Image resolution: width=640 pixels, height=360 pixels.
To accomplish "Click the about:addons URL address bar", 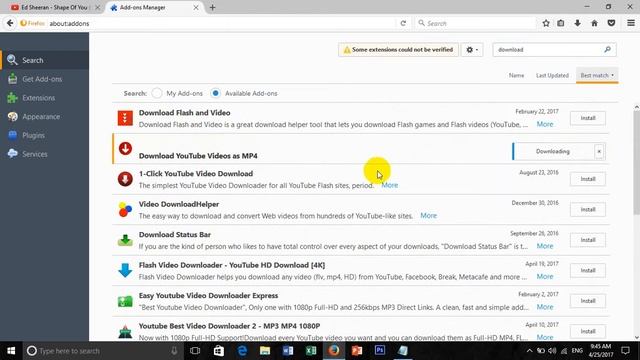I will [x=220, y=23].
